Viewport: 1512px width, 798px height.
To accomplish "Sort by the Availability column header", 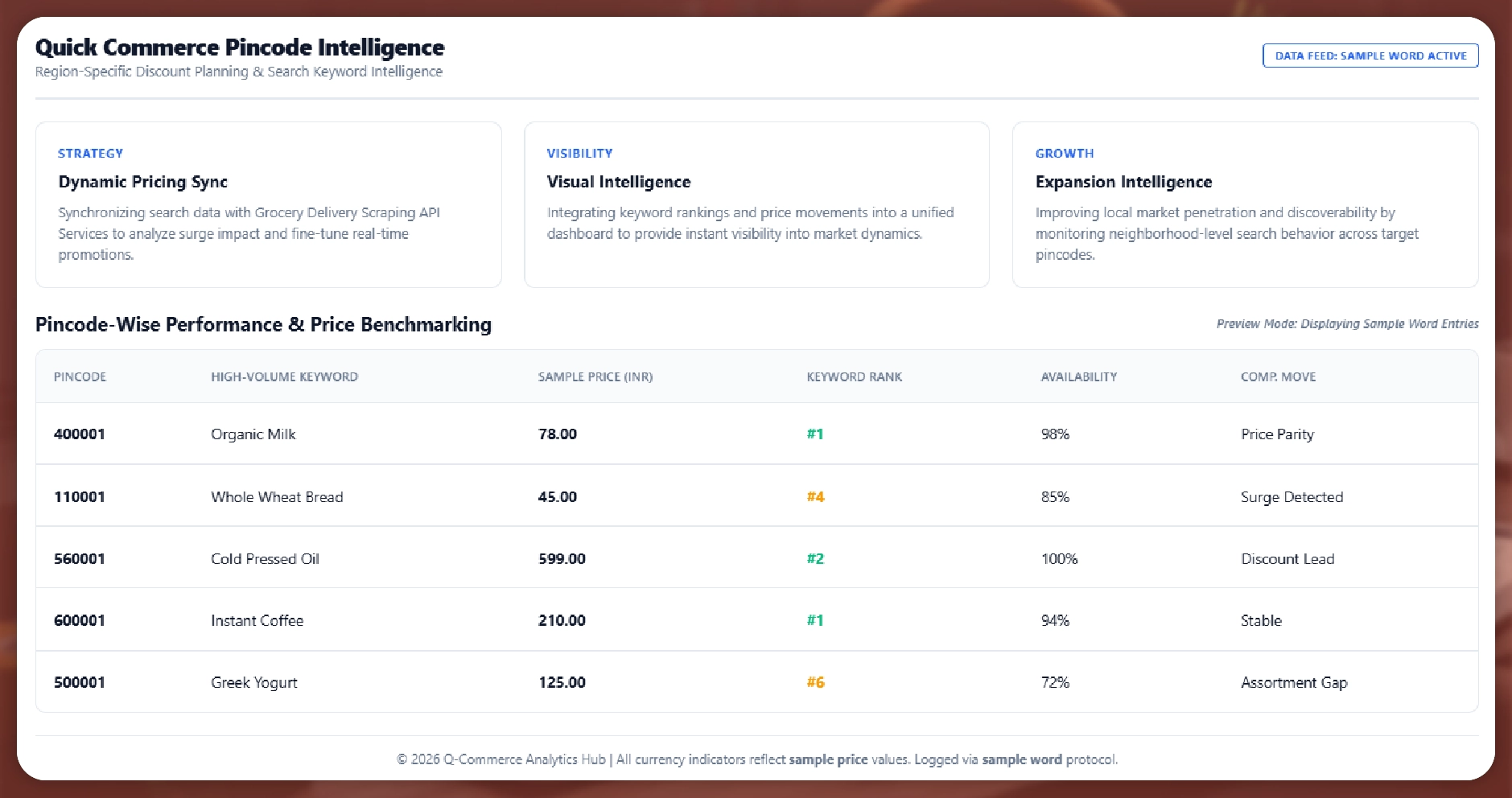I will (x=1078, y=376).
